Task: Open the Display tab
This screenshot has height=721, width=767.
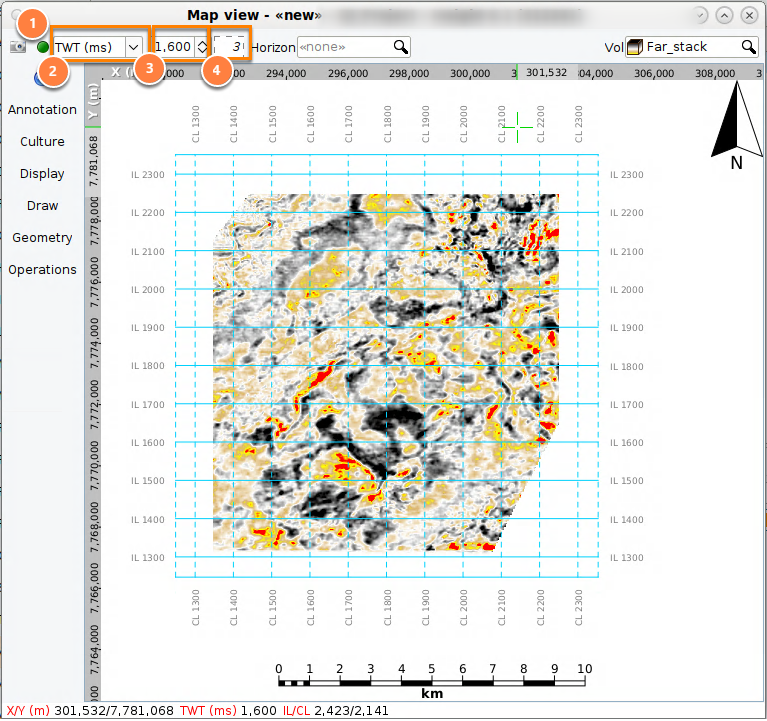Action: 42,174
